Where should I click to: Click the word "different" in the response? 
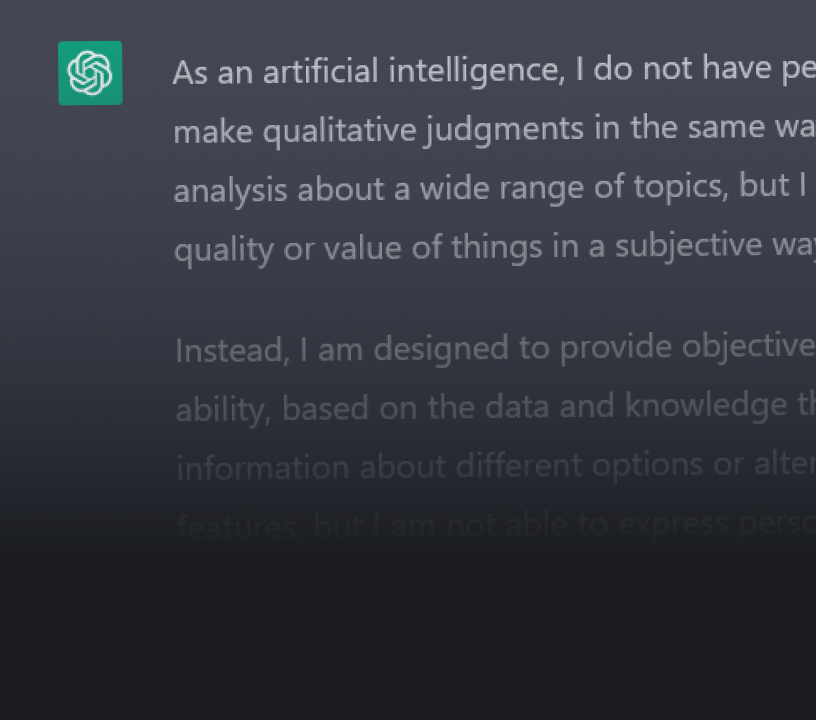(x=518, y=465)
